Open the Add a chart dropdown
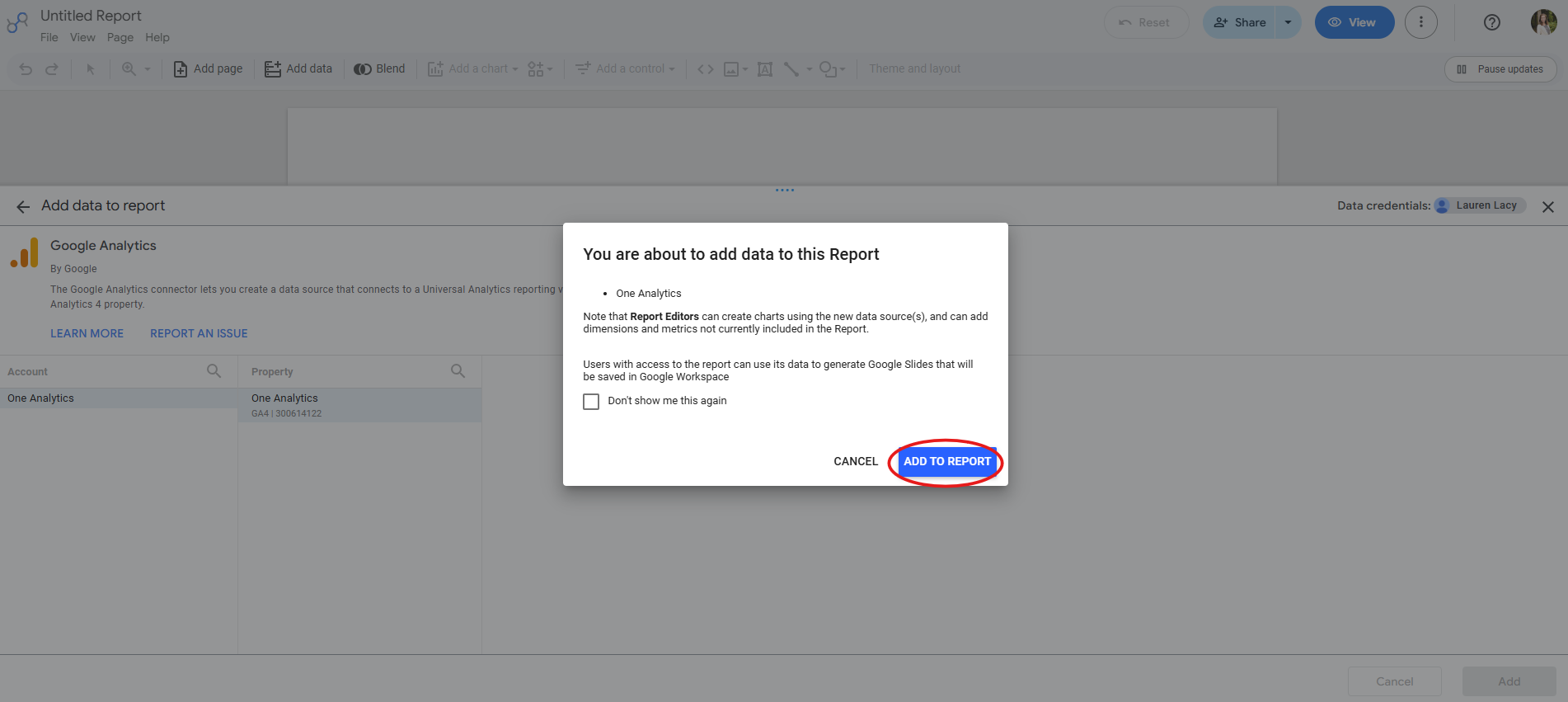Viewport: 1568px width, 702px height. [x=472, y=69]
